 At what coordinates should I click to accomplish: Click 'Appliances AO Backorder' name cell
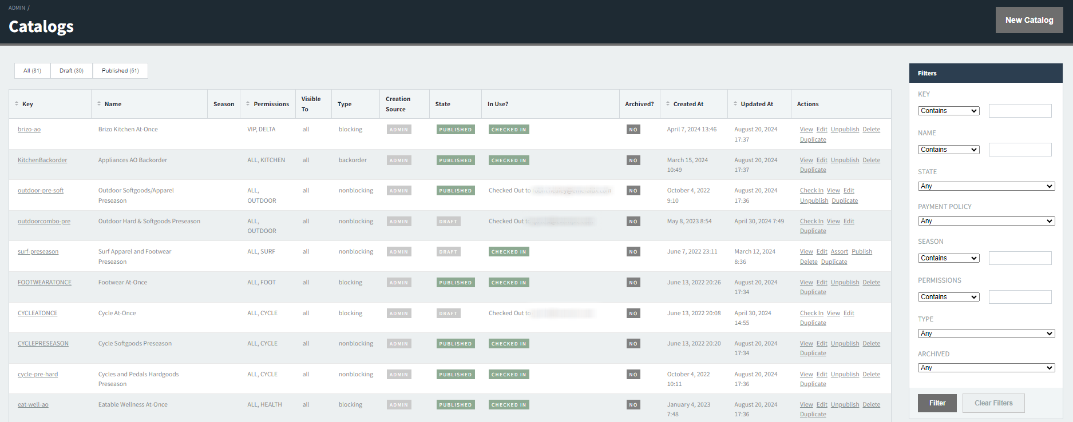click(x=133, y=160)
